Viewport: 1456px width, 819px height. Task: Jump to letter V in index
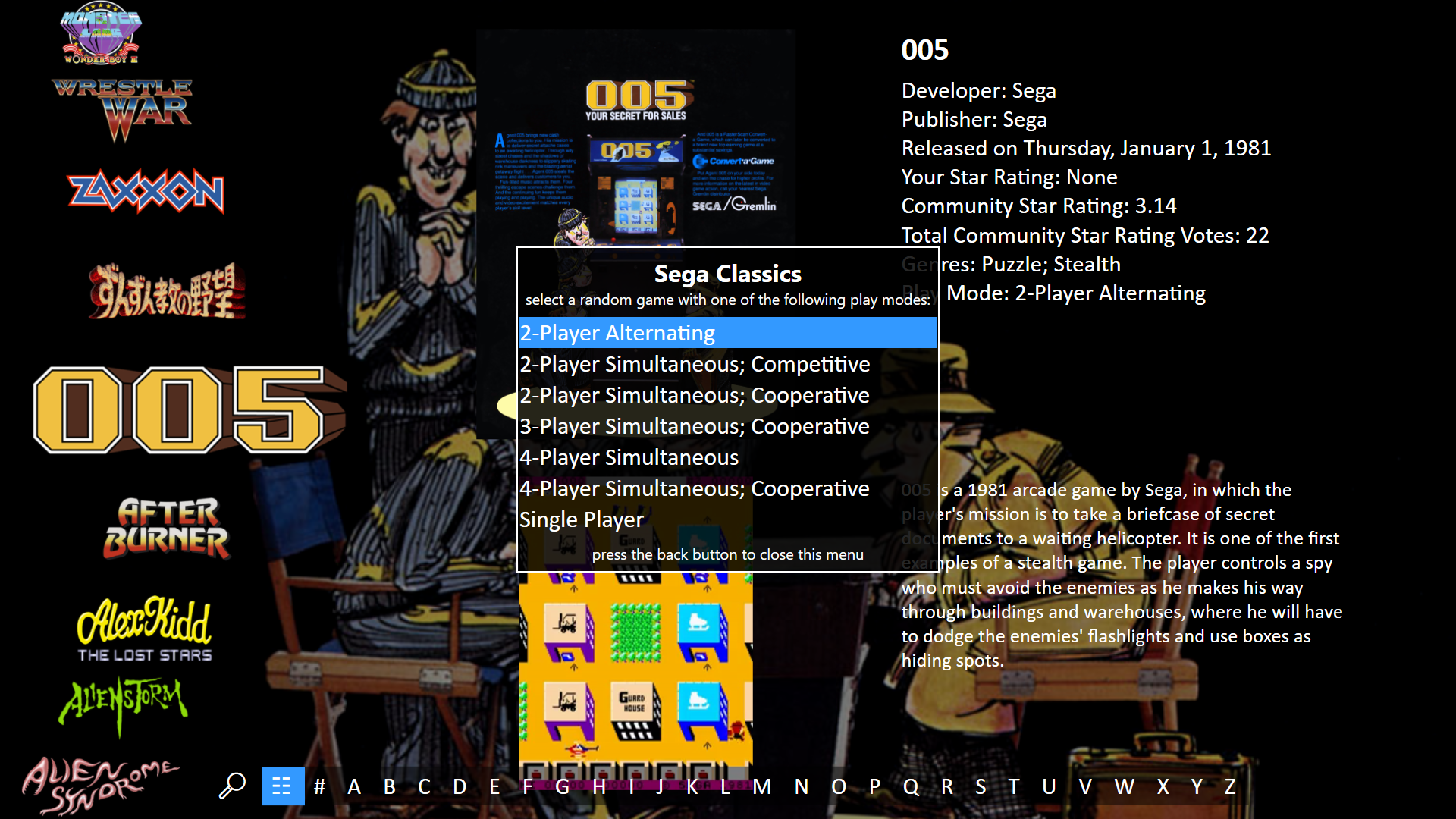[1085, 786]
